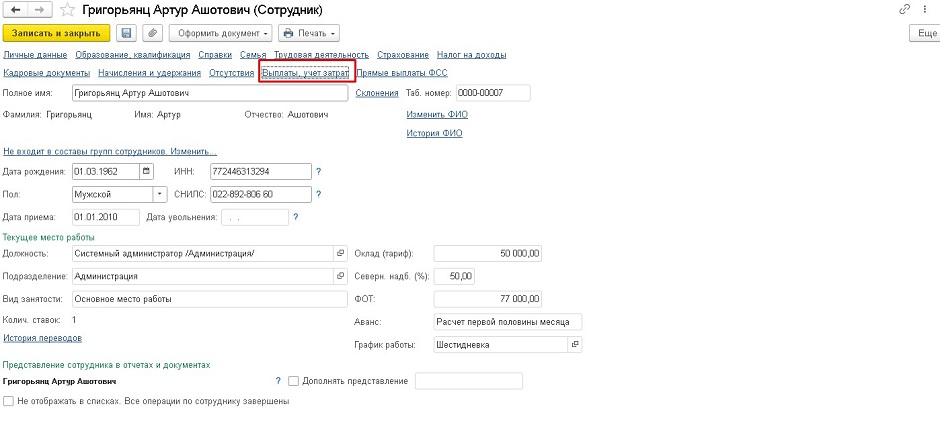Check the Не отображать в списках box
The height and width of the screenshot is (433, 940).
point(9,401)
